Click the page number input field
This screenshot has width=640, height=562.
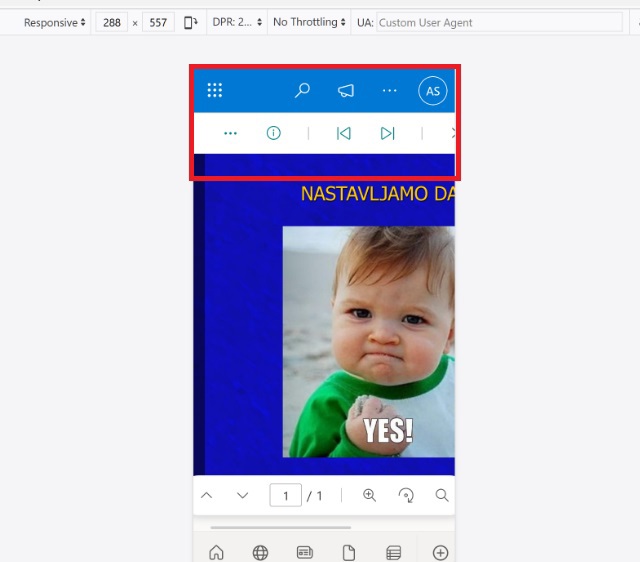tap(285, 495)
